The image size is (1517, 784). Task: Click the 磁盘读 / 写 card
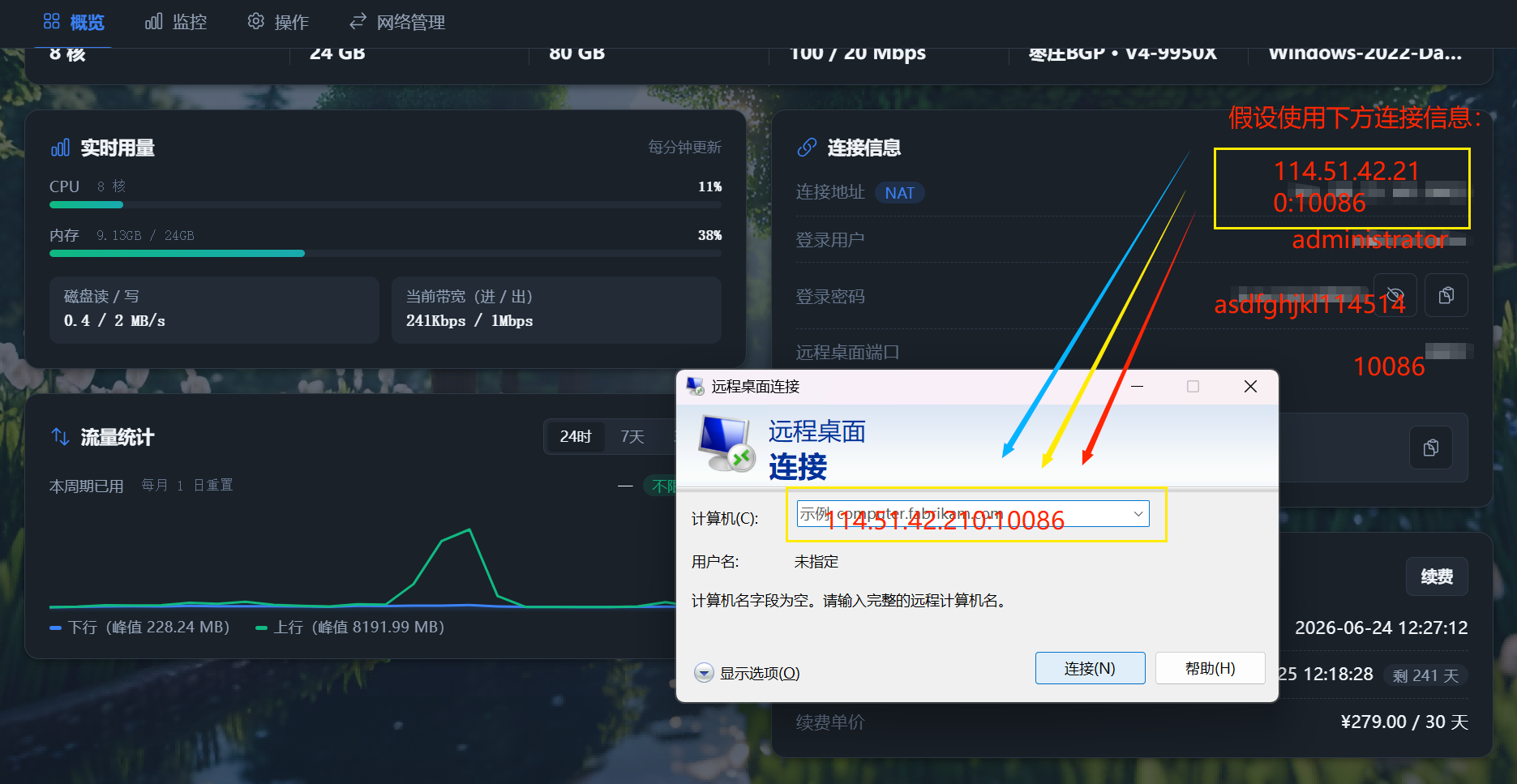pyautogui.click(x=214, y=310)
